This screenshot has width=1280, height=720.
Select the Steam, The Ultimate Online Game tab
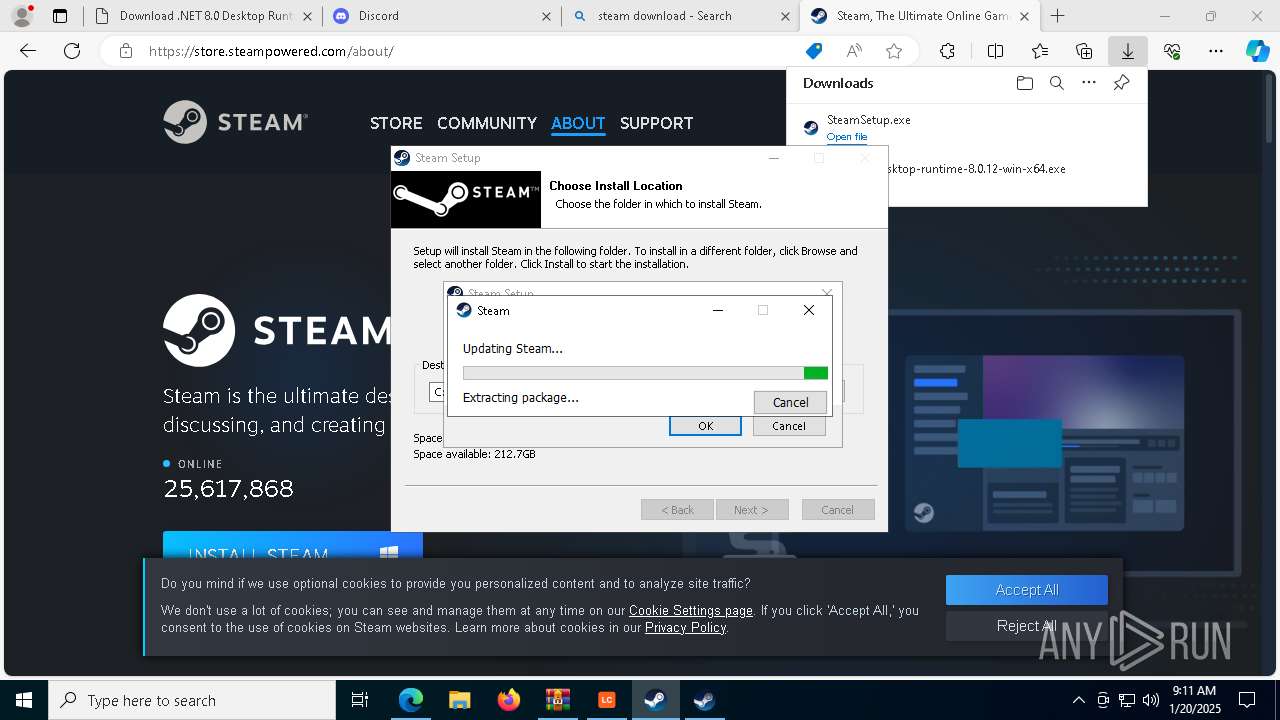(918, 16)
